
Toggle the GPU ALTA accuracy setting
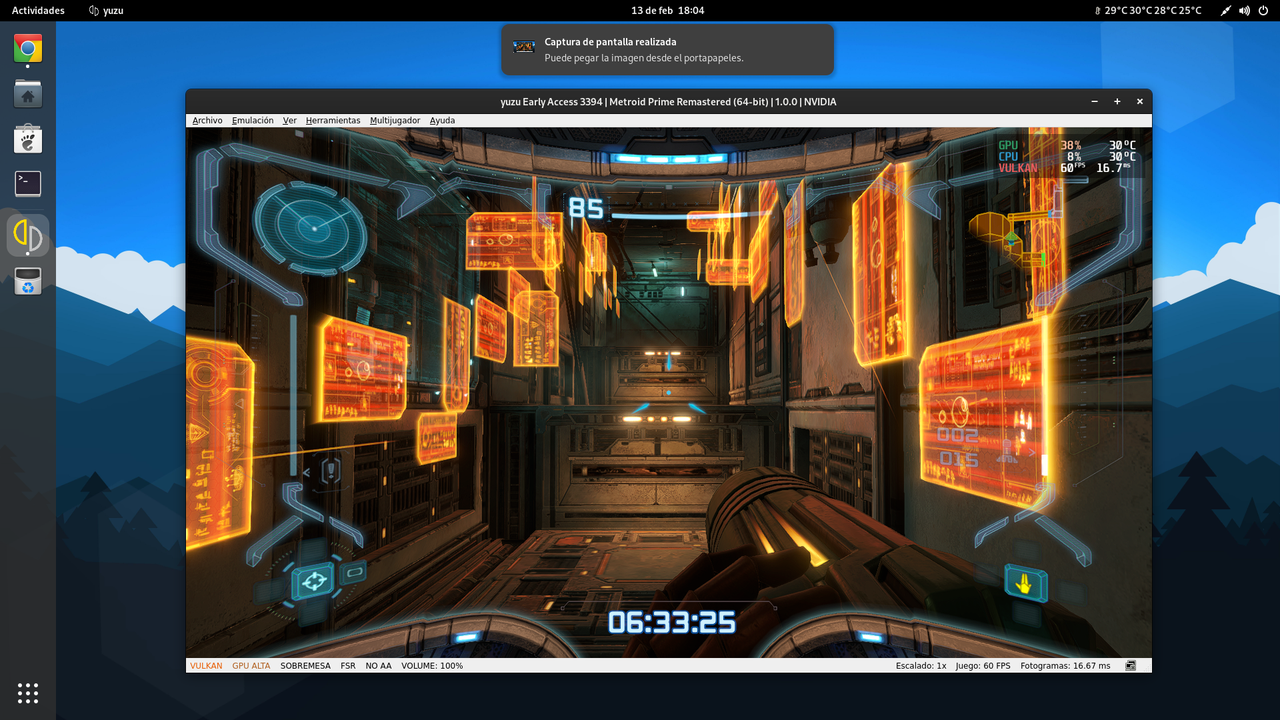pos(251,665)
